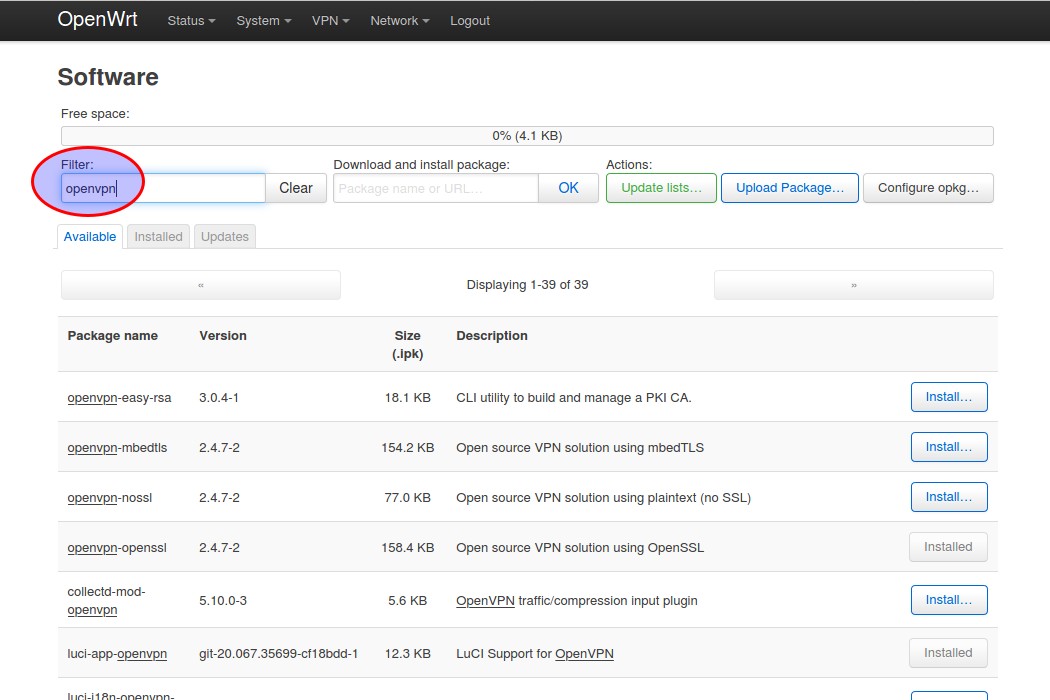
Task: Open the Status dropdown menu
Action: [191, 21]
